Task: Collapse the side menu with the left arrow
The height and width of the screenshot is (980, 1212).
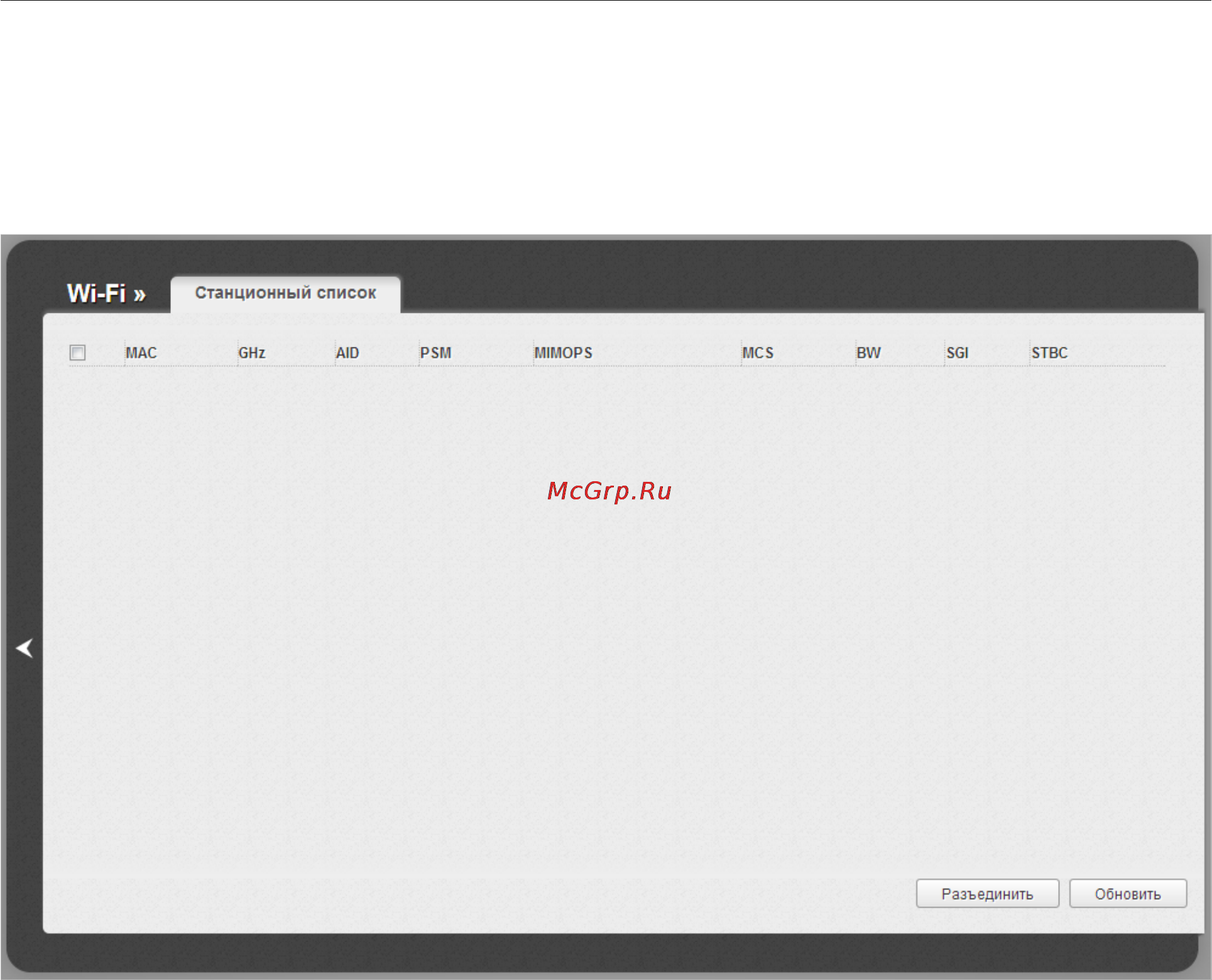Action: tap(25, 648)
